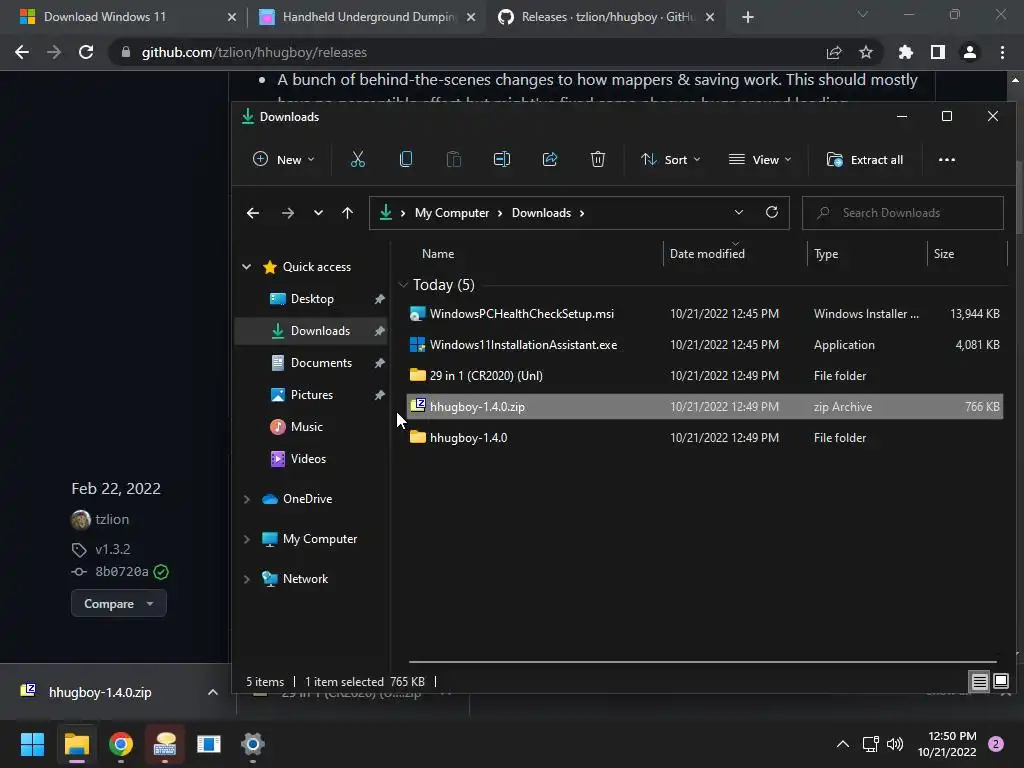This screenshot has height=768, width=1024.
Task: Switch to the large thumbnails layout icon
Action: coord(1000,682)
